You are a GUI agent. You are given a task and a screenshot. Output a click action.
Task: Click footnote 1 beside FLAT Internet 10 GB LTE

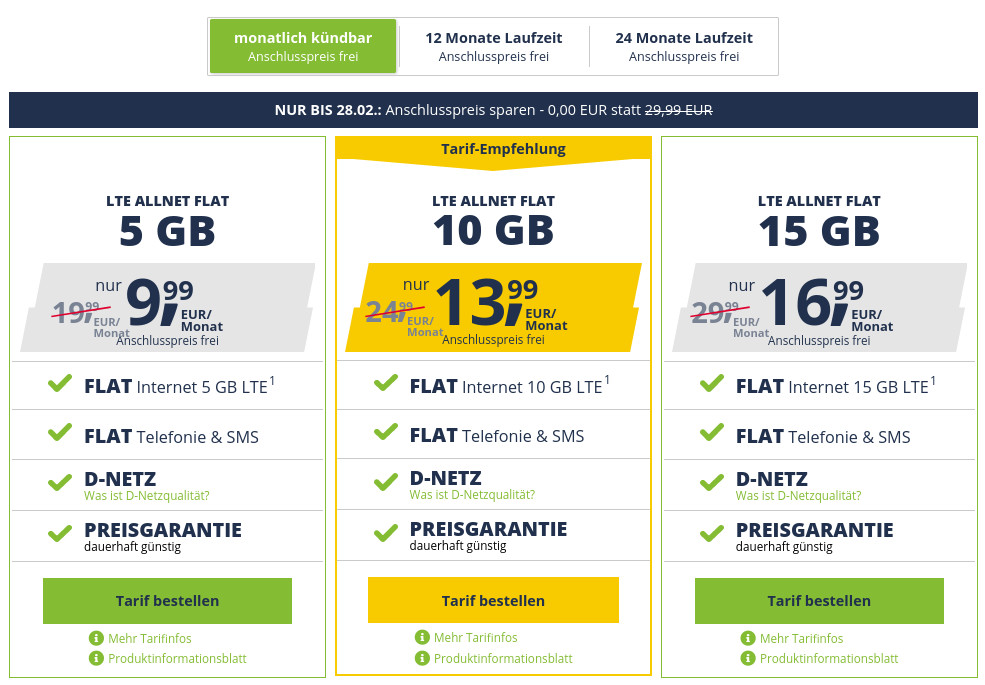[x=608, y=378]
